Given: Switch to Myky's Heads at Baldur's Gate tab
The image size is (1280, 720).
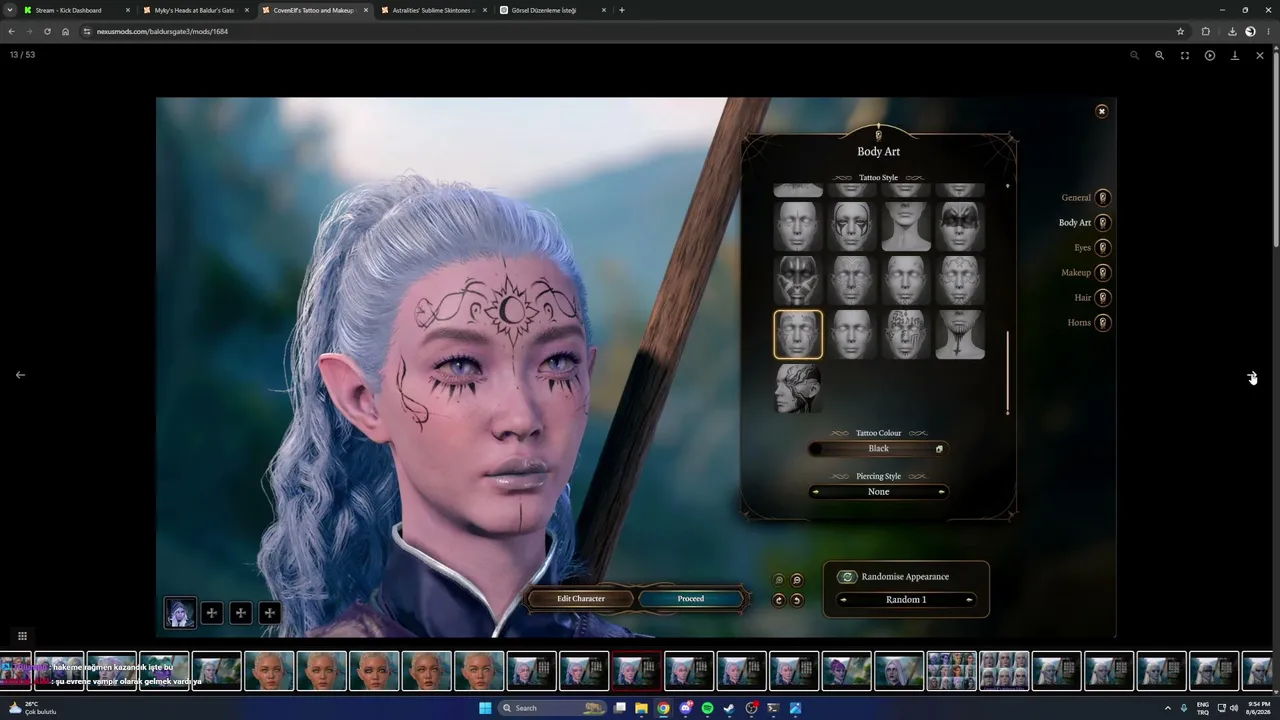Looking at the screenshot, I should click(196, 10).
